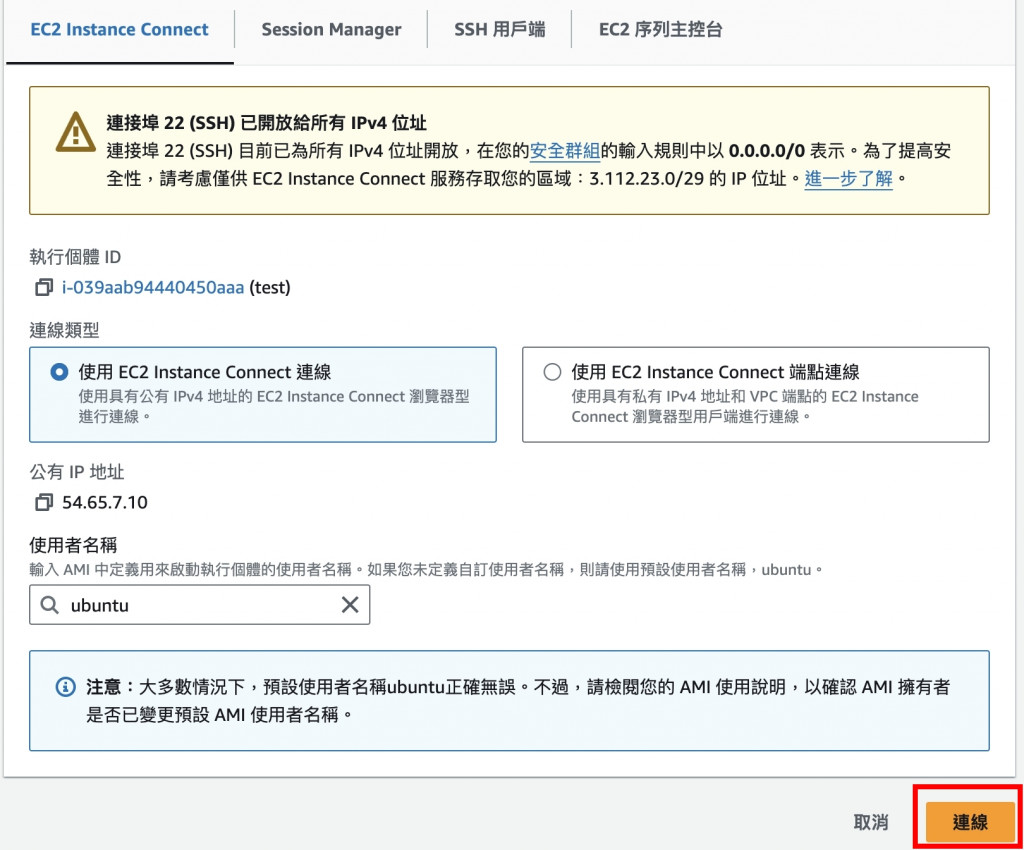
Task: Open the Session Manager tab
Action: 331,30
